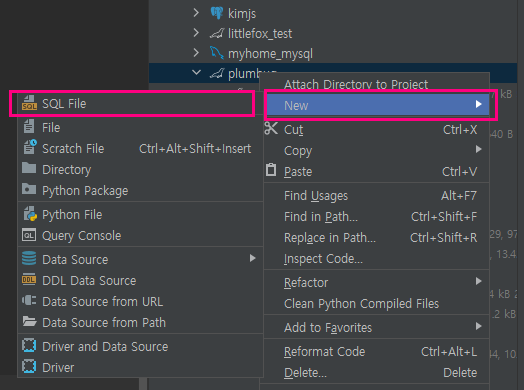Select the myhome_mysql tree row

pos(333,53)
